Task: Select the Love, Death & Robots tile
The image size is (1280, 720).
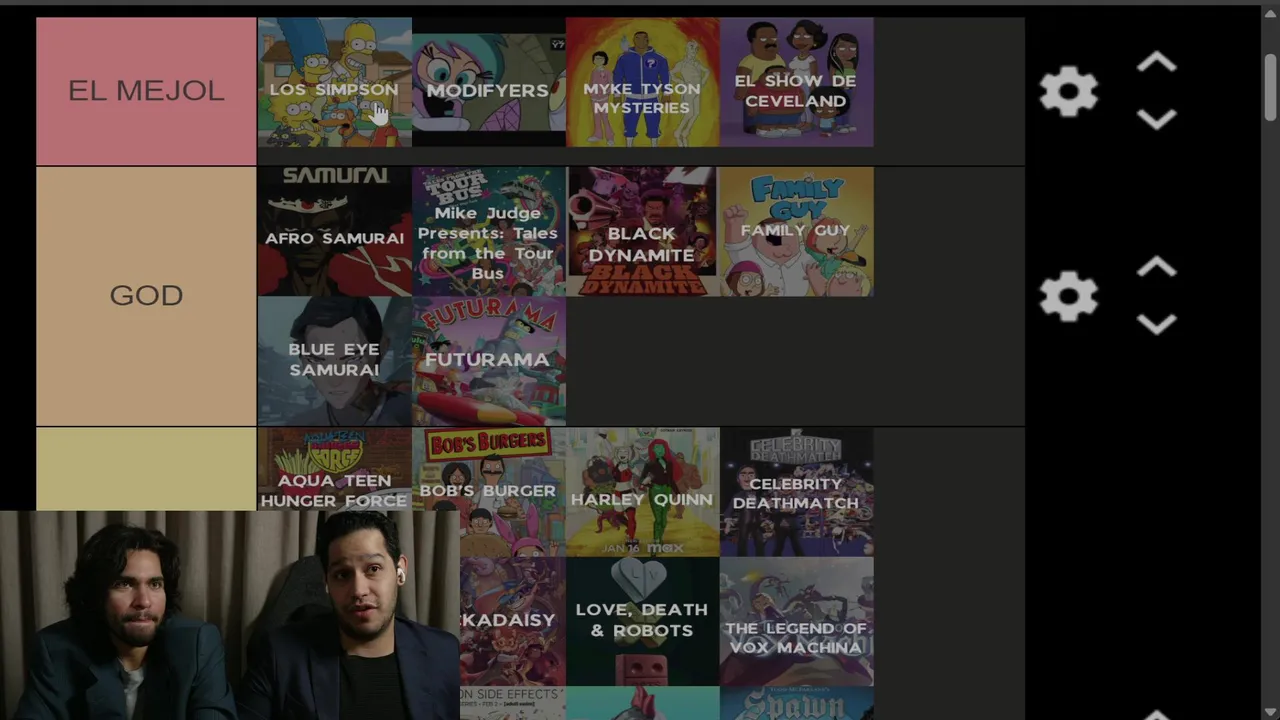Action: [x=642, y=621]
